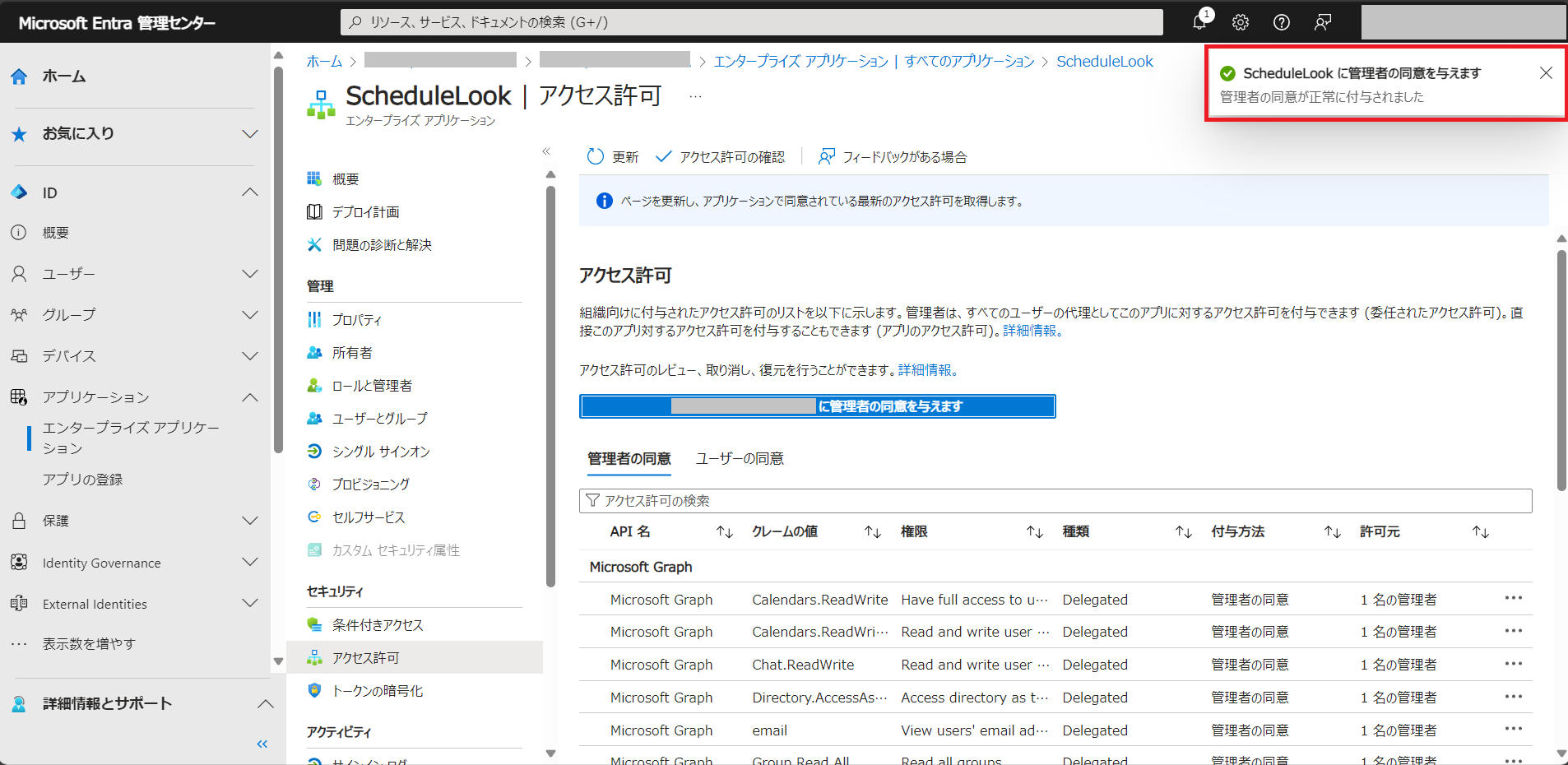Screen dimensions: 1568x765
Task: Click the feedback person icon in header
Action: coord(1323,22)
